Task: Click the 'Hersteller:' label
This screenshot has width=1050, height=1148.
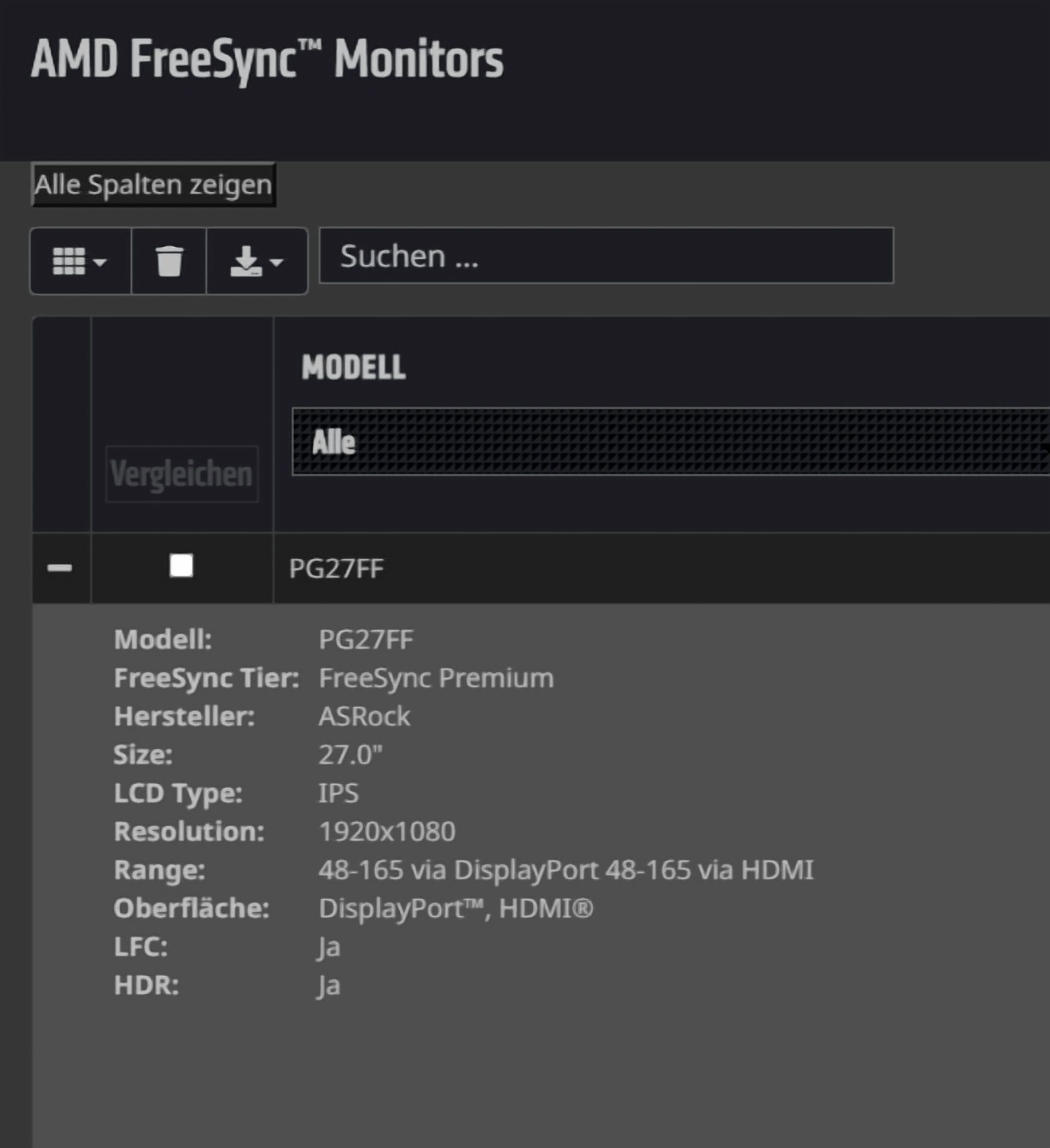Action: 184,716
